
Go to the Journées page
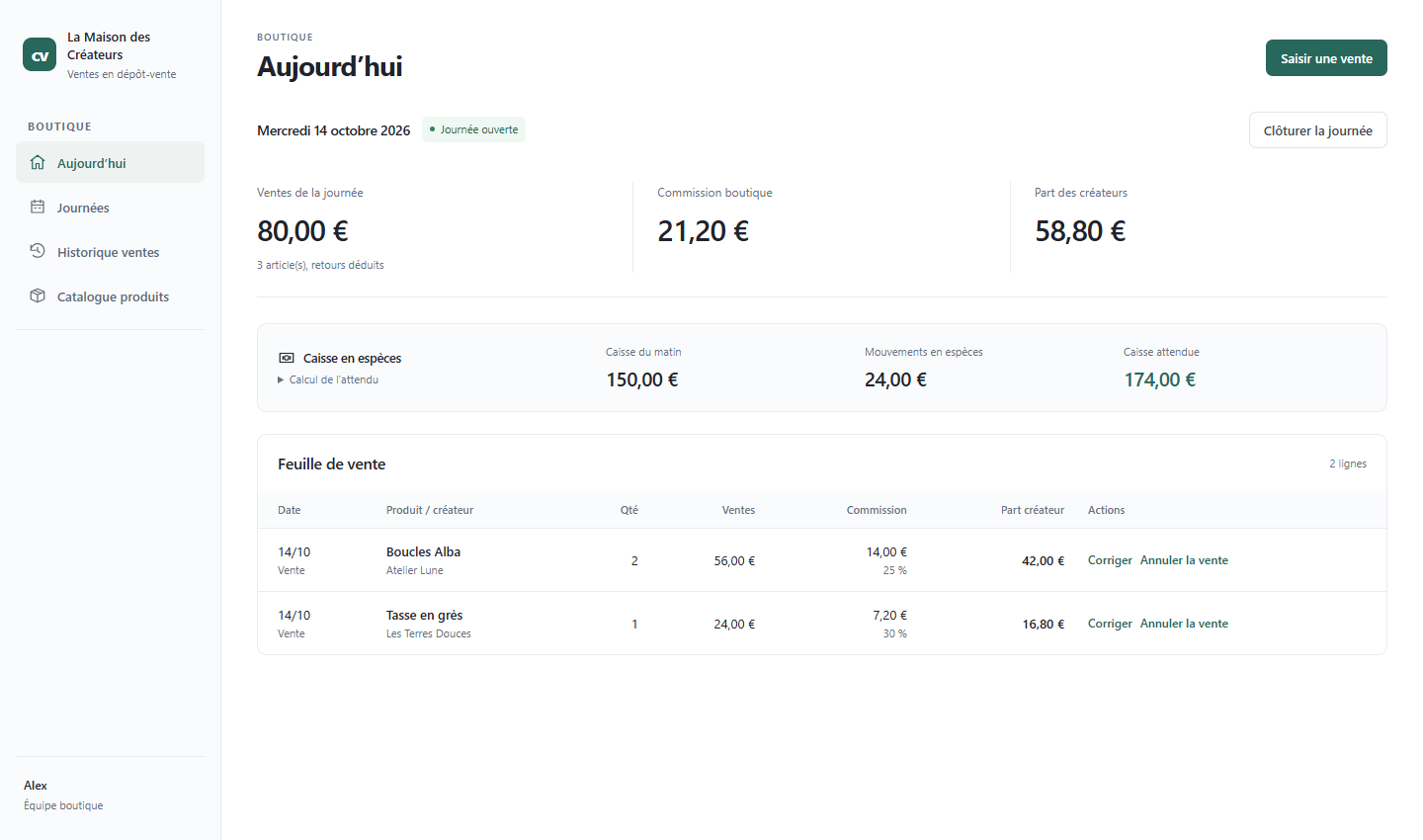[x=110, y=207]
